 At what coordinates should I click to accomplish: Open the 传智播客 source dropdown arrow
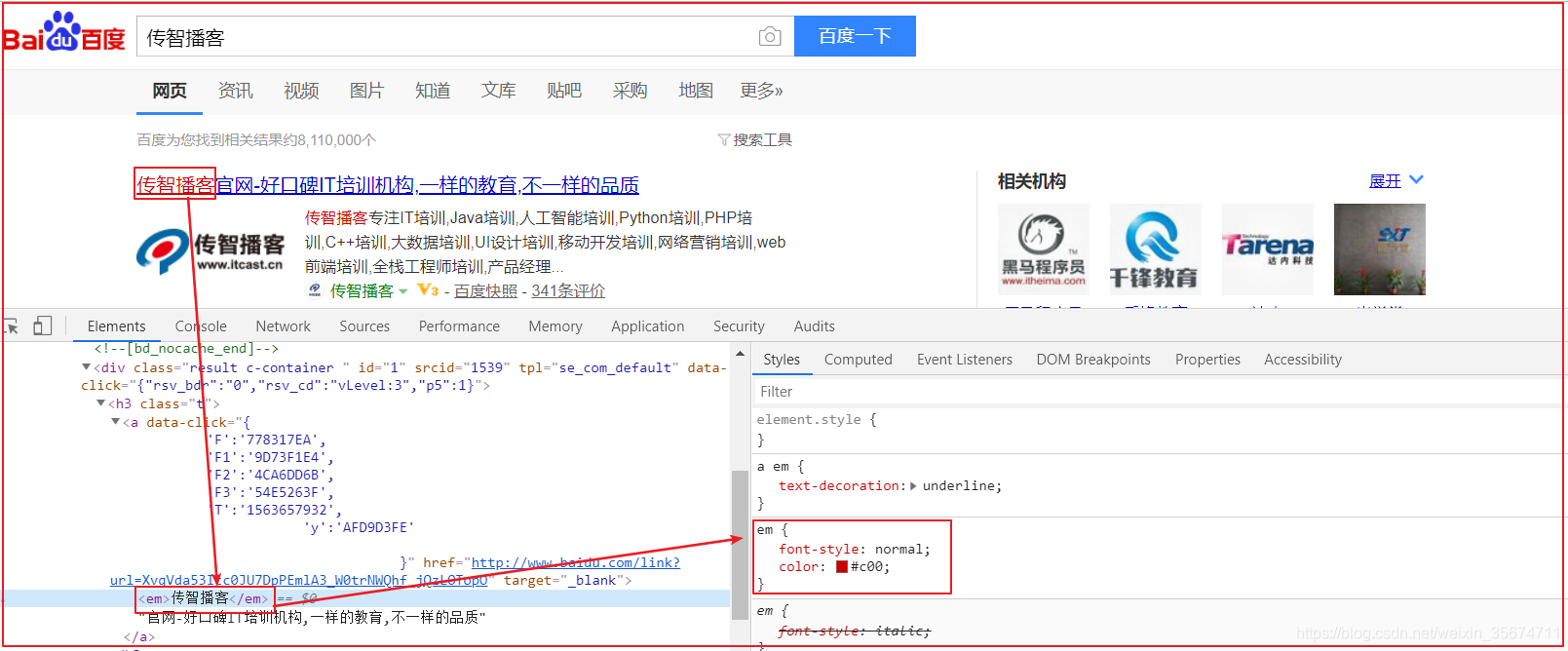pyautogui.click(x=402, y=291)
